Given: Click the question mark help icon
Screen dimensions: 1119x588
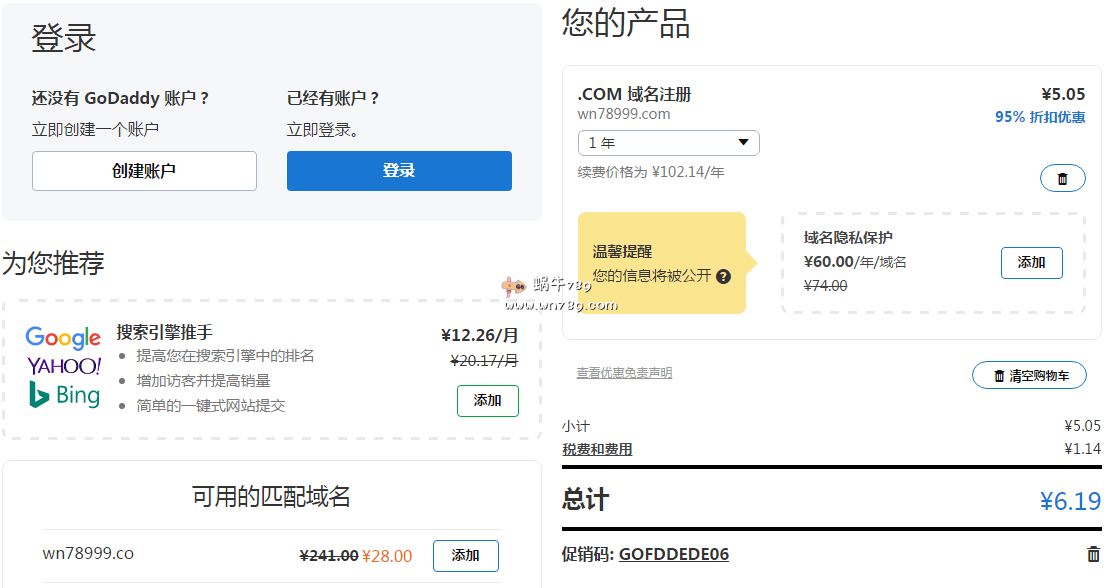Looking at the screenshot, I should (x=723, y=277).
